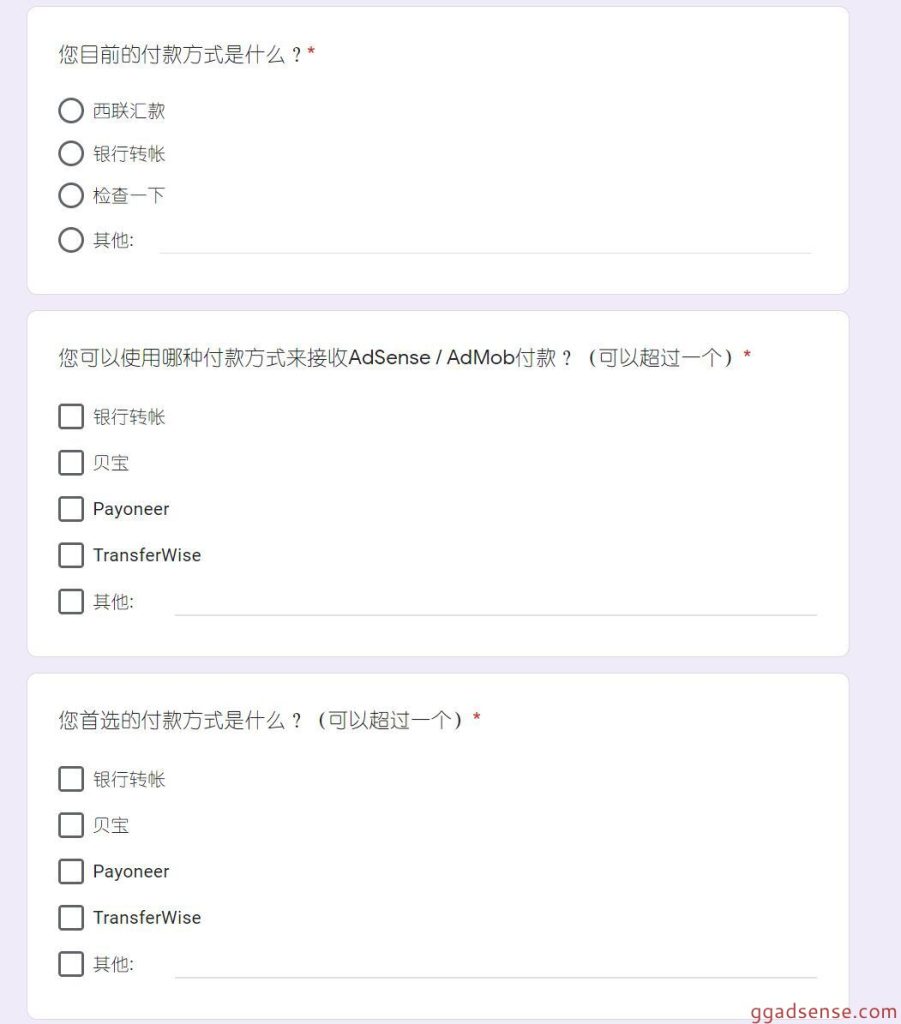
Task: Check Payoneer under the 首选 payment question
Action: coord(71,871)
